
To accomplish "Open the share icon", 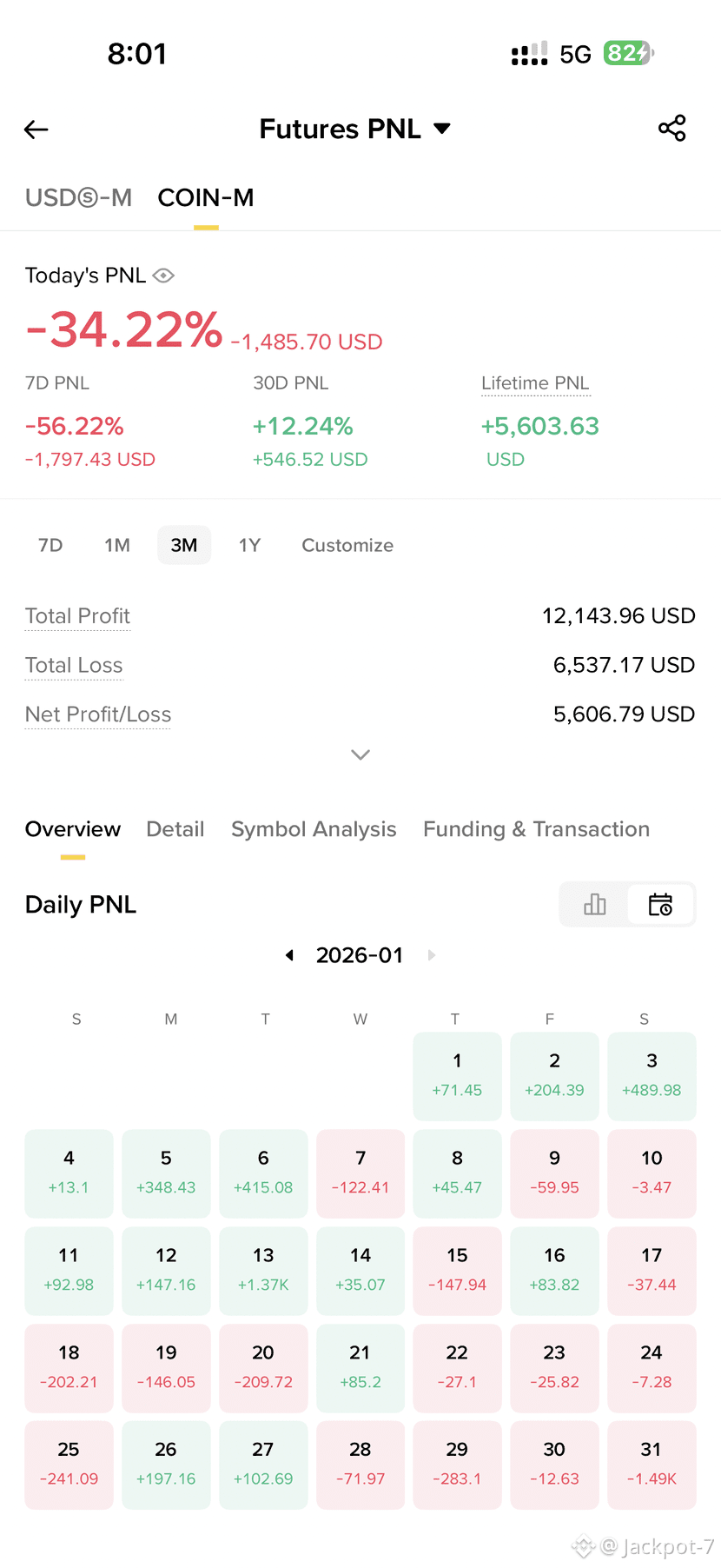I will 672,129.
